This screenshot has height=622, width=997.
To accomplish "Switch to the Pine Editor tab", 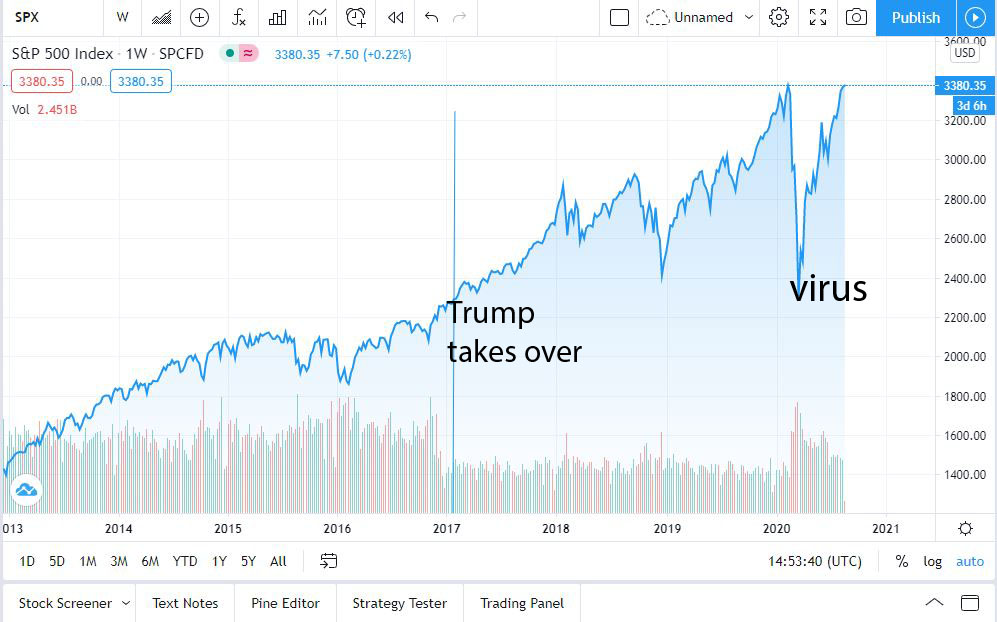I will click(285, 603).
